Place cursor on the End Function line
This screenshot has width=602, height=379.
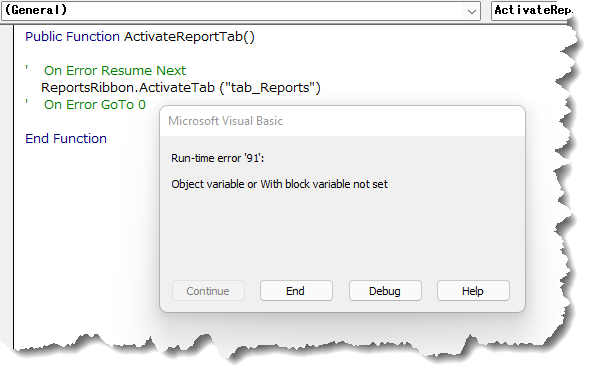(66, 138)
